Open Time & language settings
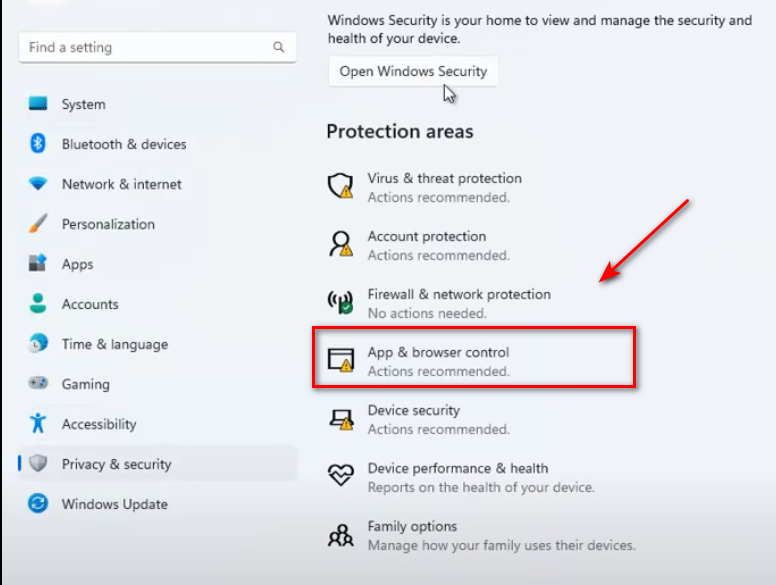The width and height of the screenshot is (776, 585). tap(114, 344)
